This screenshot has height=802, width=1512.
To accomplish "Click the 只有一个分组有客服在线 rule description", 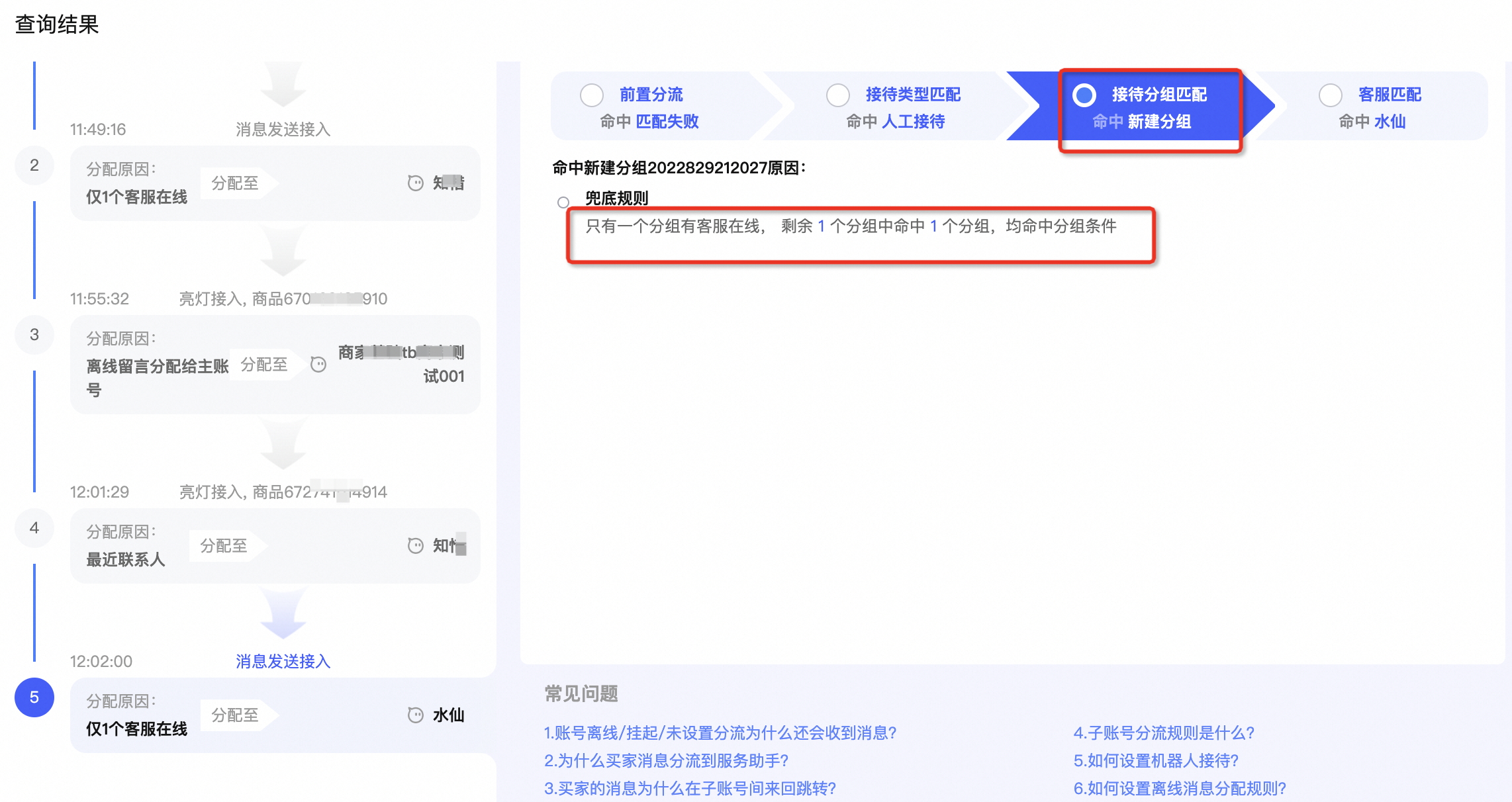I will pos(851,226).
